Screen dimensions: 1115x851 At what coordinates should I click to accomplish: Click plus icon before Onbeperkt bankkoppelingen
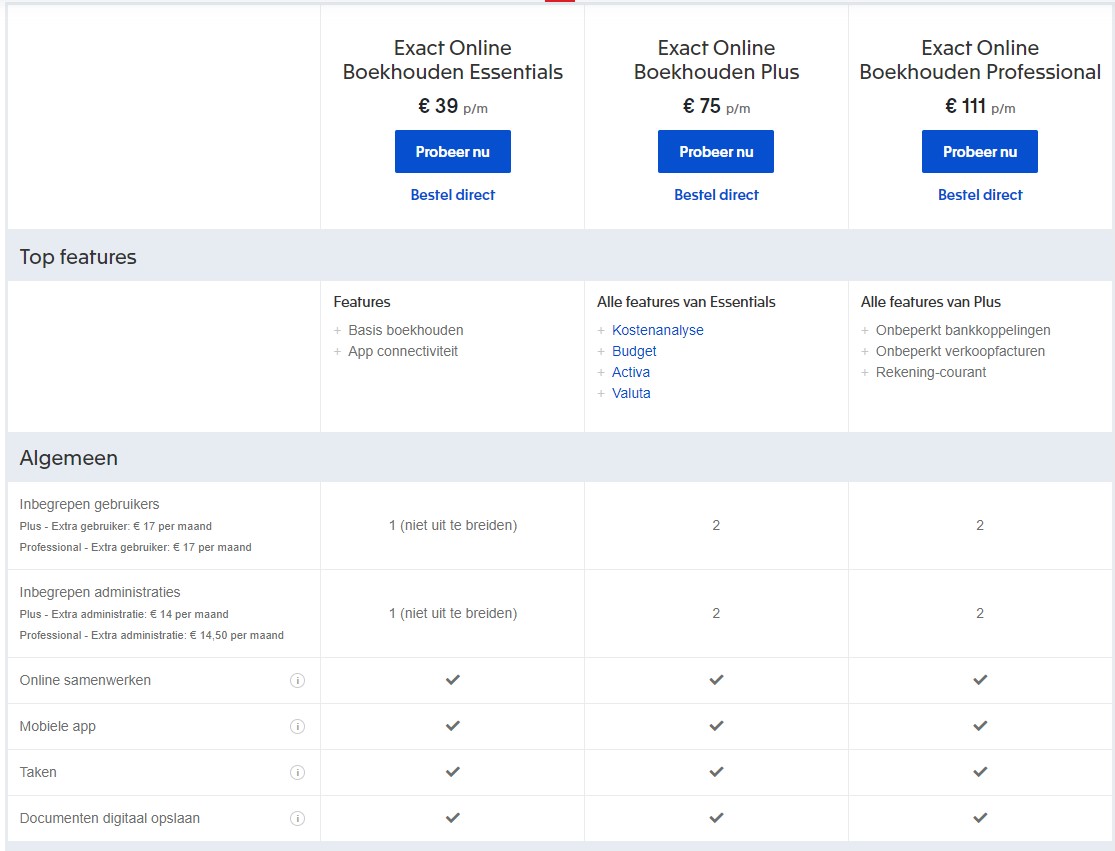pyautogui.click(x=865, y=331)
